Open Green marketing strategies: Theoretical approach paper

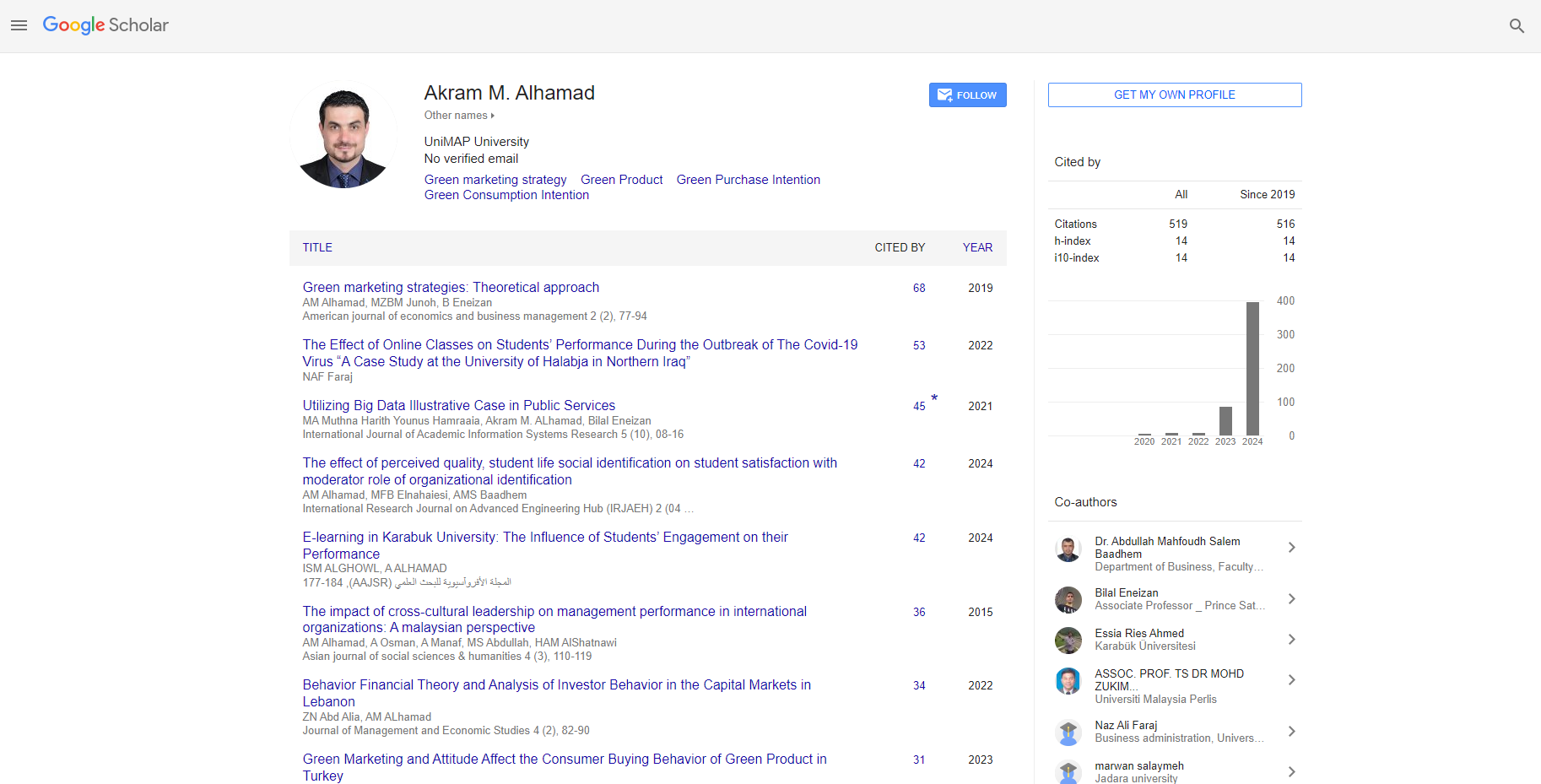(x=451, y=287)
